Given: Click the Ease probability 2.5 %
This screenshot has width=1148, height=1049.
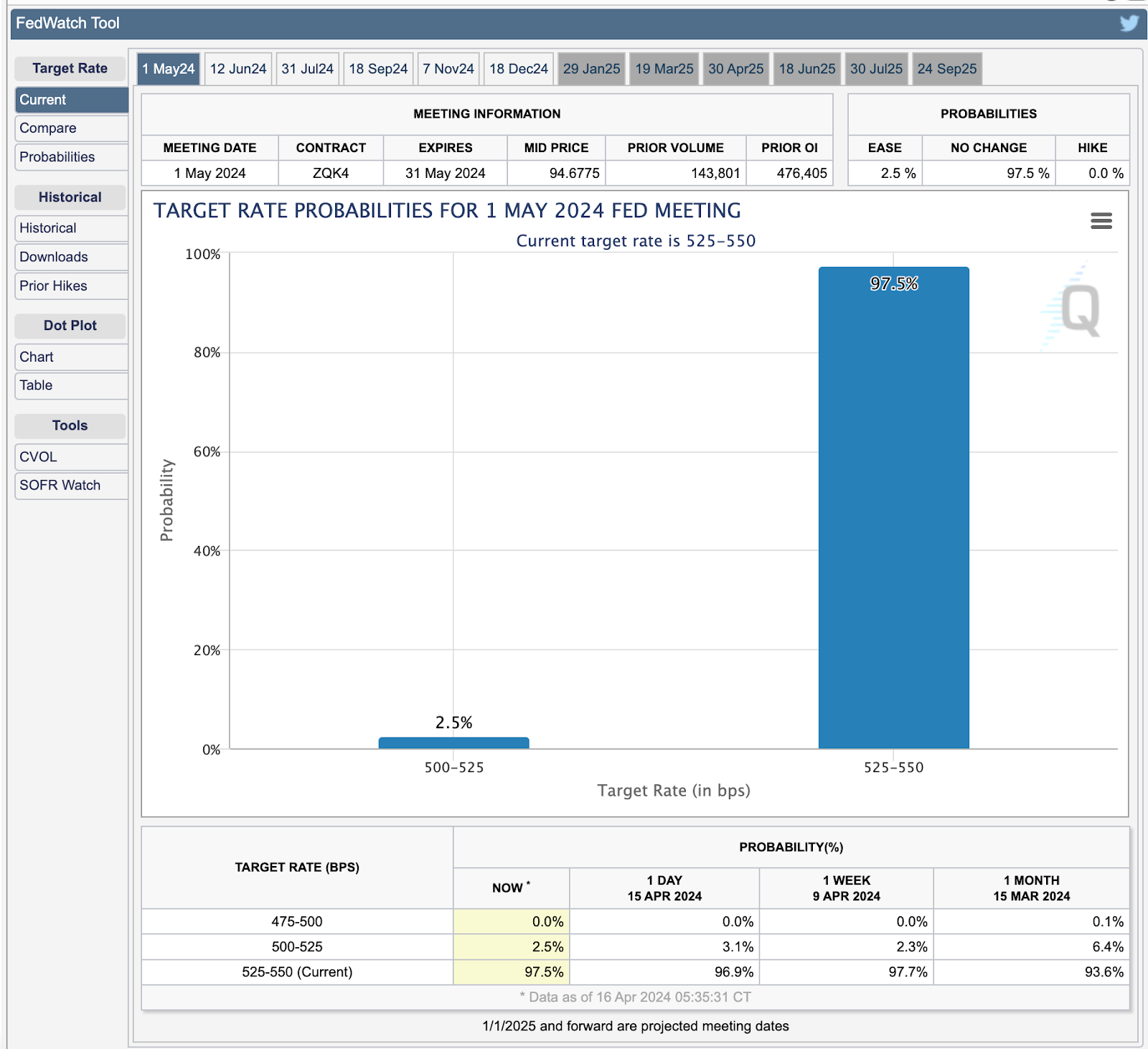Looking at the screenshot, I should 885,173.
